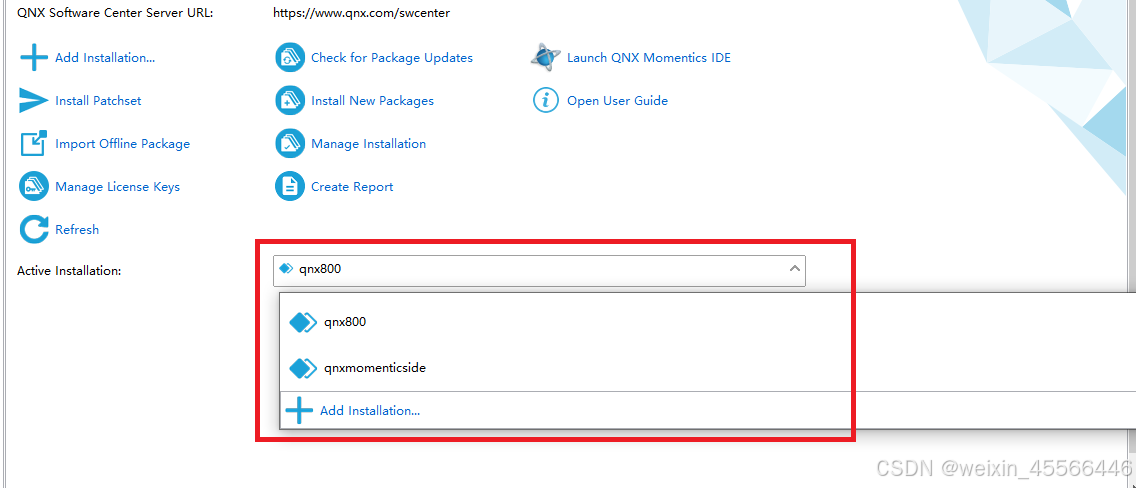Image resolution: width=1136 pixels, height=488 pixels.
Task: Choose Add Installation... in the dropdown list
Action: (709, 411)
